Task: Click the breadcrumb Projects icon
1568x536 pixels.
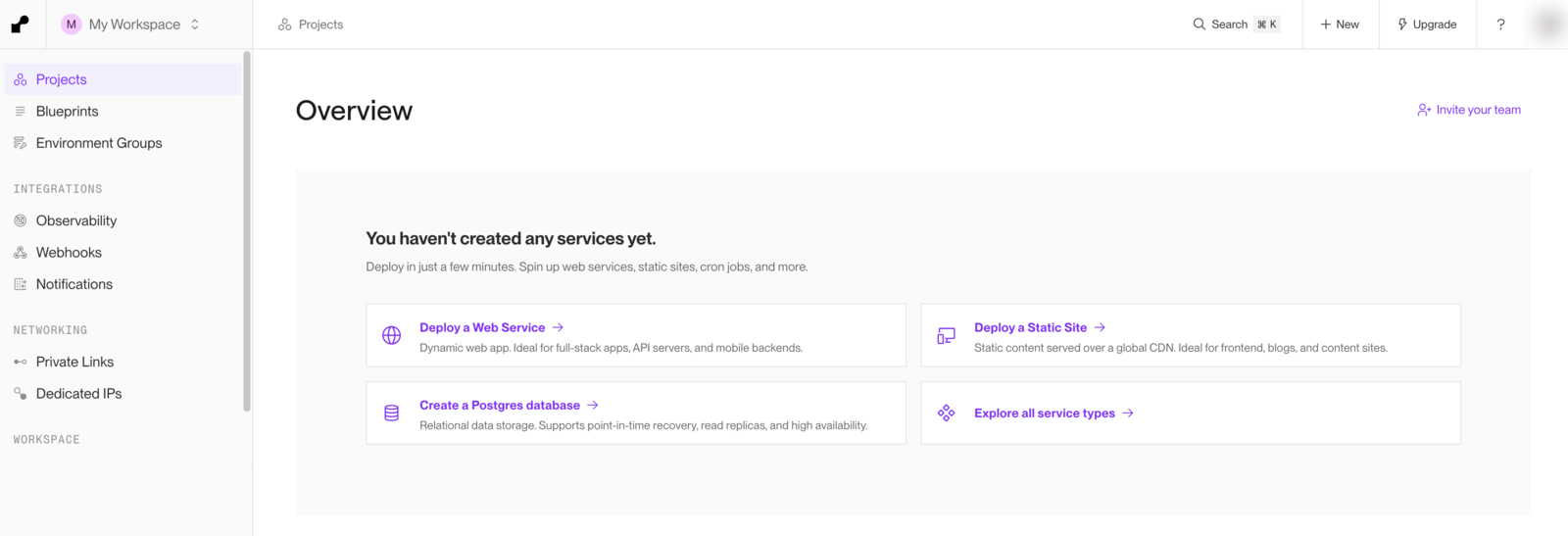Action: click(x=284, y=24)
